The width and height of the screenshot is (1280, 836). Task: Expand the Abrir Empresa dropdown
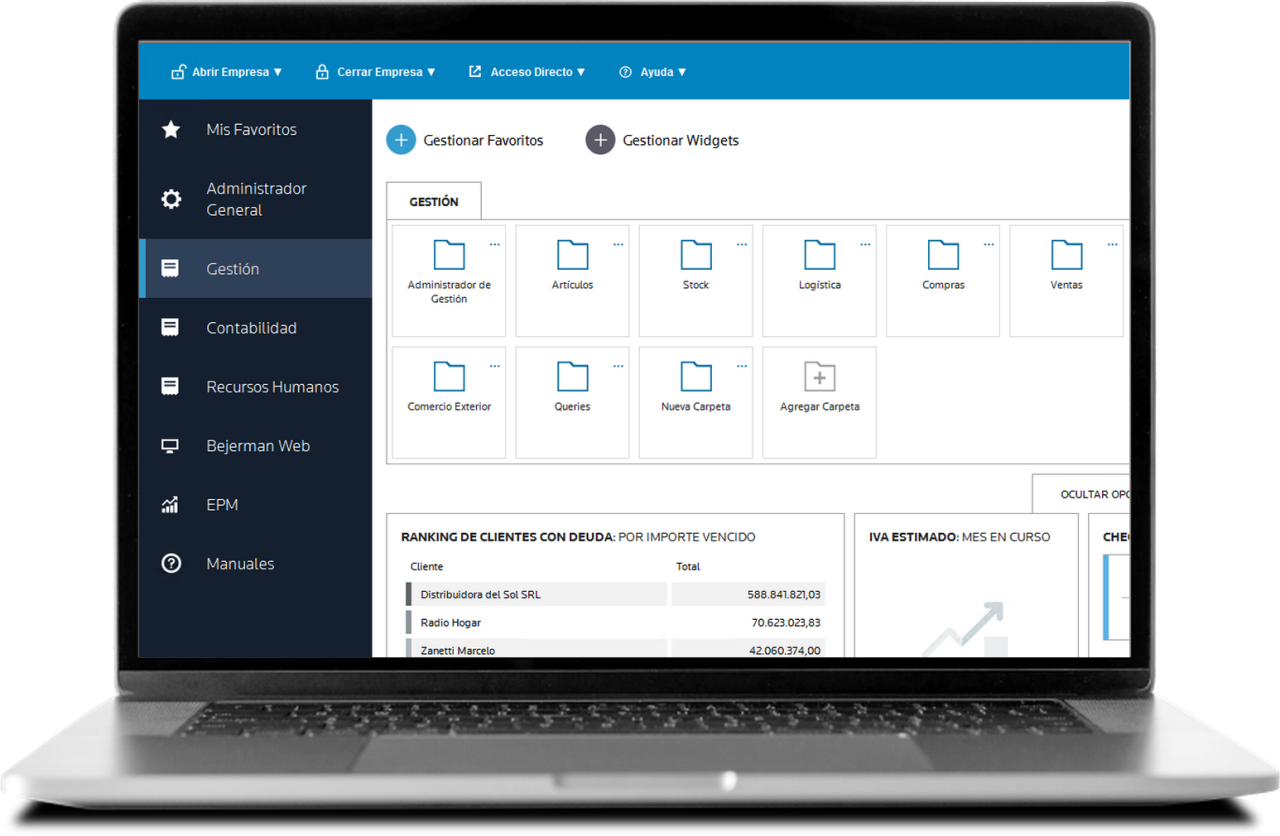227,72
